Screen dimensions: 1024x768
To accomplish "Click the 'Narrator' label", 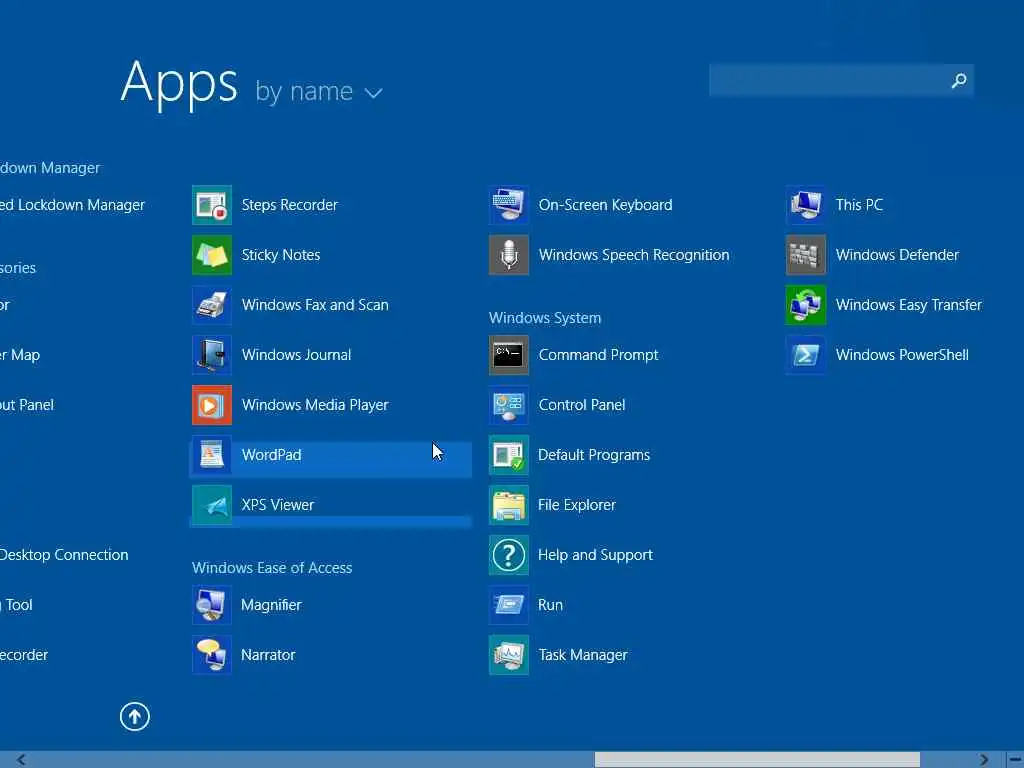I will coord(268,655).
